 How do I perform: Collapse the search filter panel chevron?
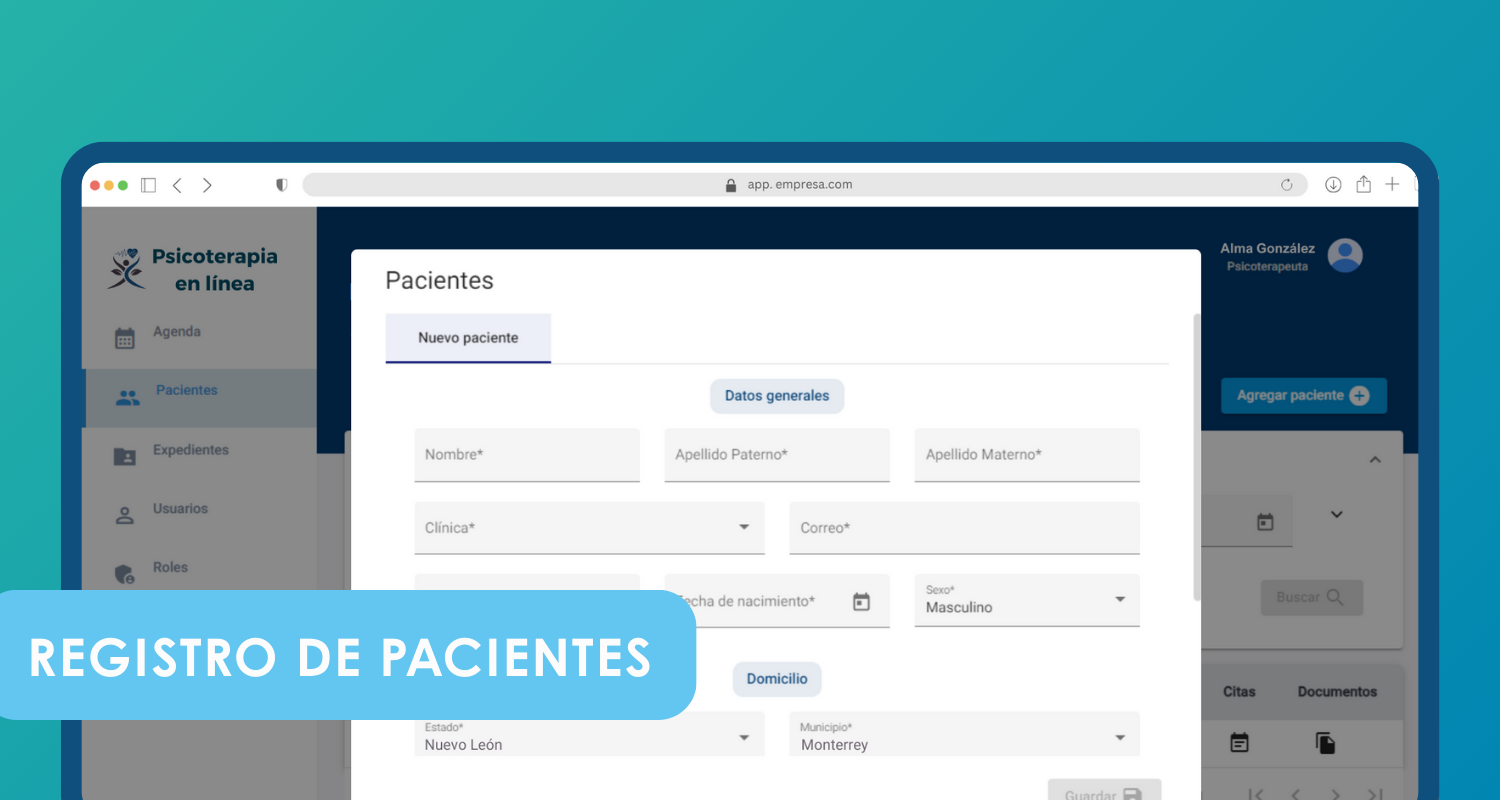(x=1375, y=460)
